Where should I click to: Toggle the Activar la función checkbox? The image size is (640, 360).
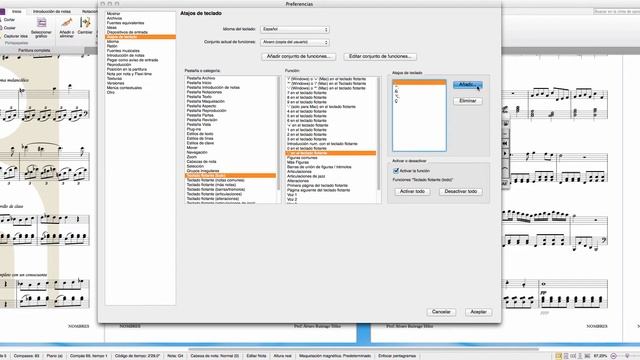click(x=396, y=171)
